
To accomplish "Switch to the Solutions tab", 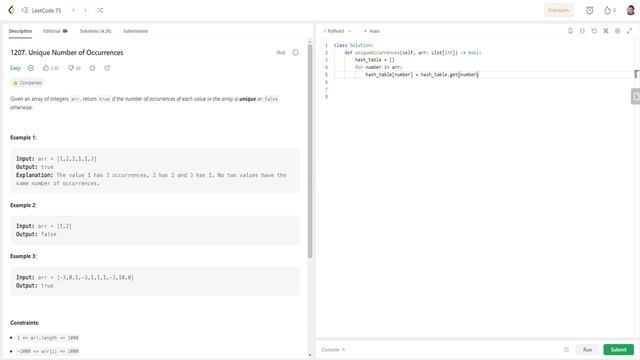I will 95,31.
